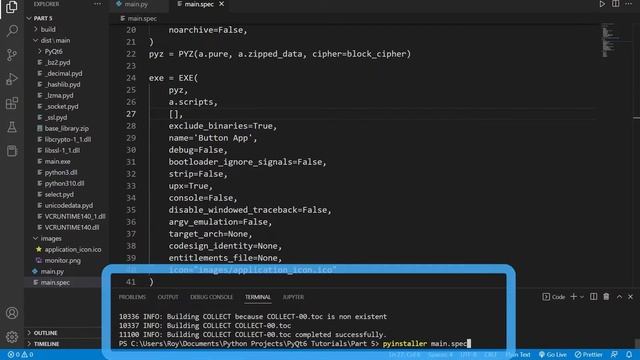Split the editor to the right

[615, 4]
